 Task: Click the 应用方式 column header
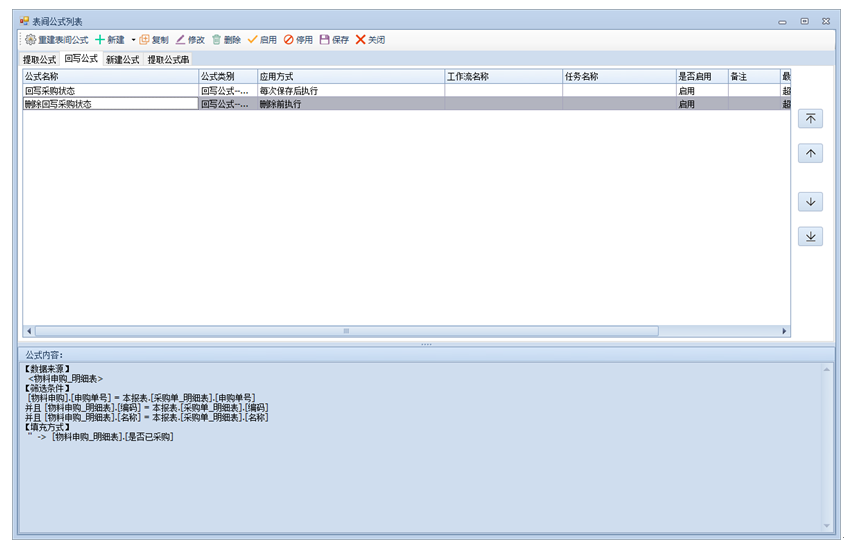click(350, 76)
